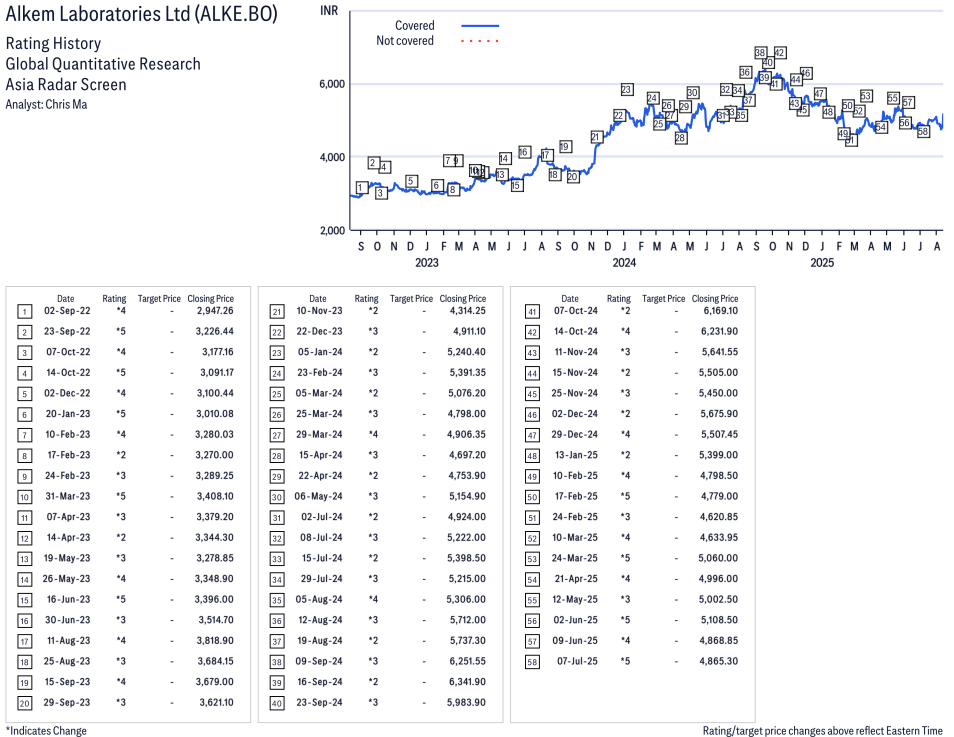Click the '*Indicates Change' footnote
954x737 pixels.
(46, 731)
